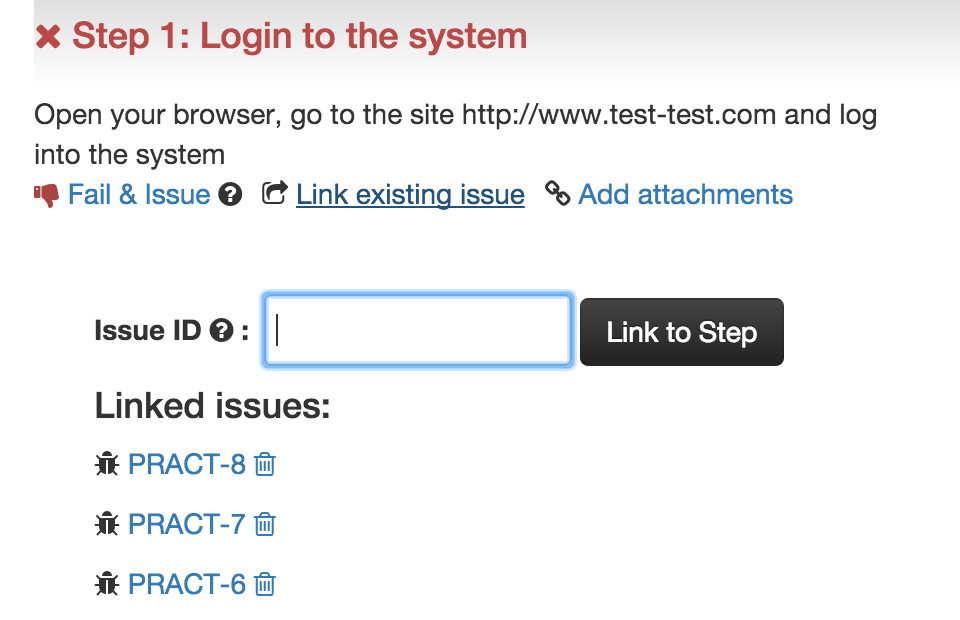The image size is (960, 620).
Task: Open the Fail & Issue link
Action: pyautogui.click(x=139, y=195)
